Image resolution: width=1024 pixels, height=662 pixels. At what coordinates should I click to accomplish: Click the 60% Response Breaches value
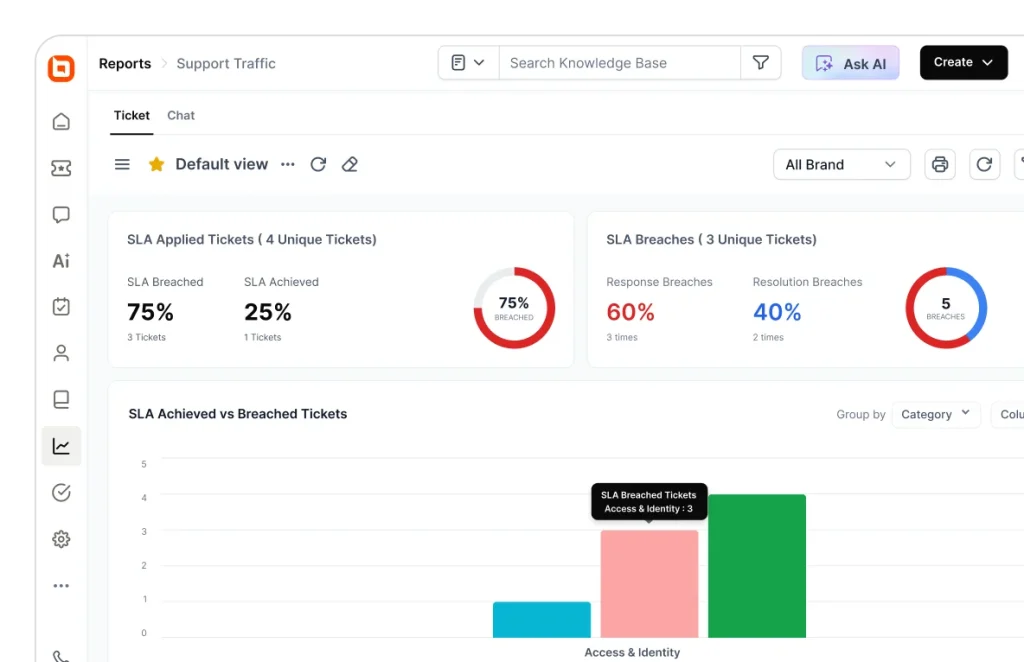(x=630, y=312)
